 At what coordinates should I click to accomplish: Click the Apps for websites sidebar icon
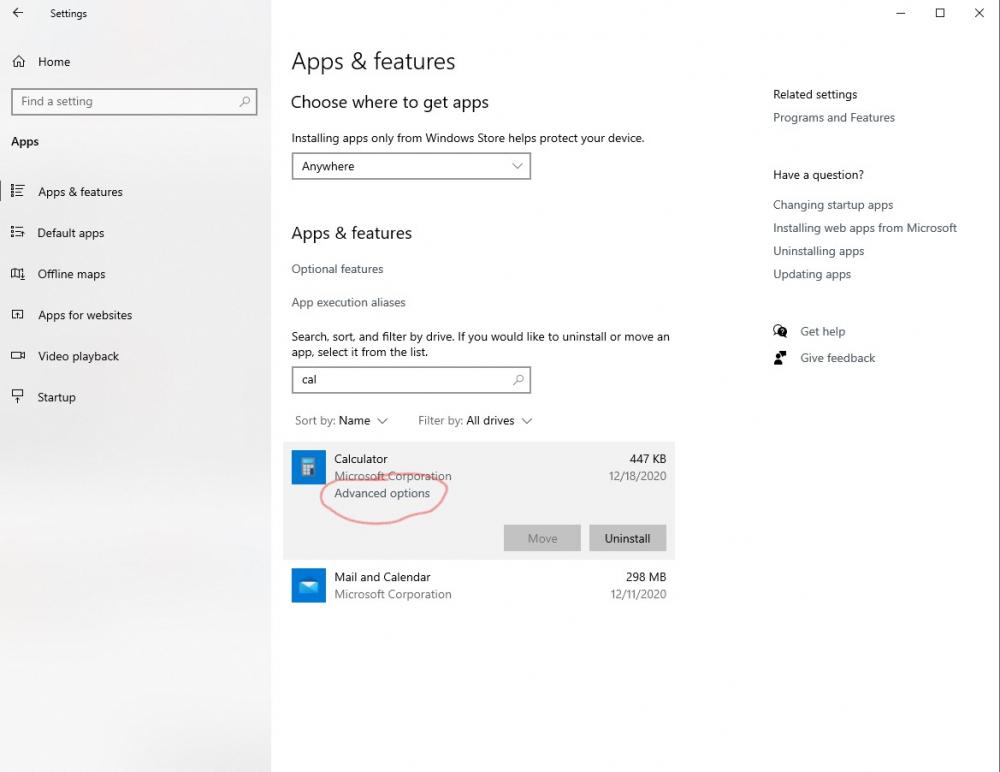18,315
